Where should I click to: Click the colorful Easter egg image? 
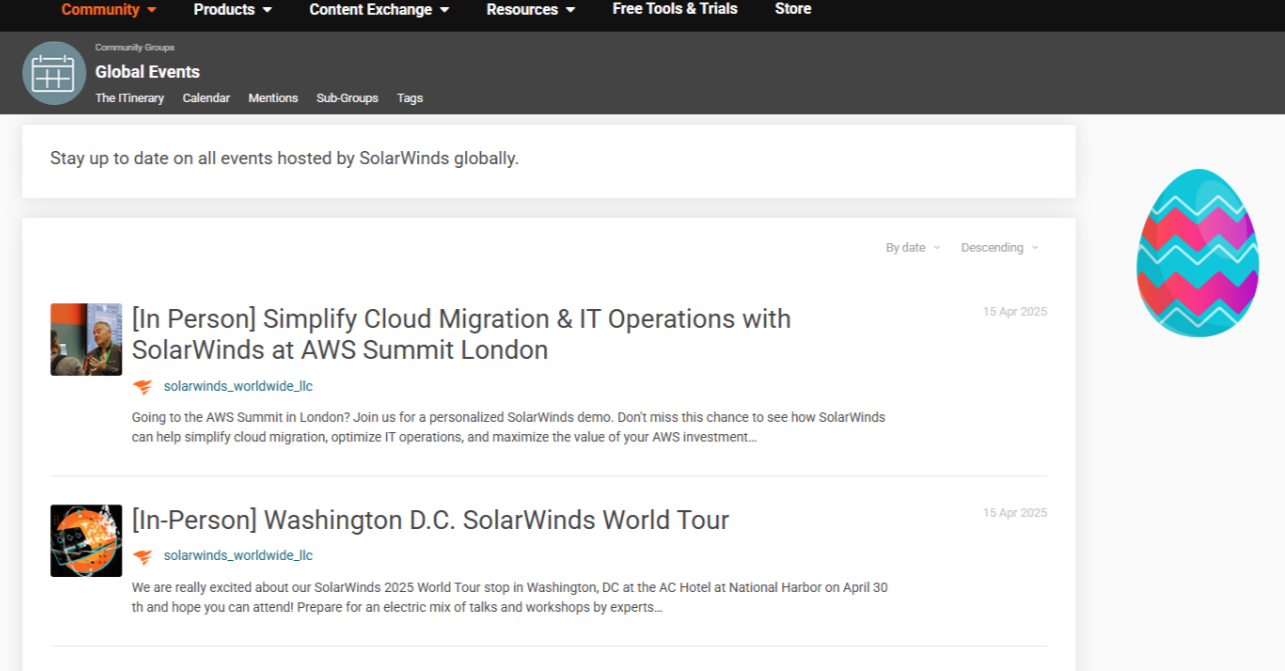[x=1197, y=253]
